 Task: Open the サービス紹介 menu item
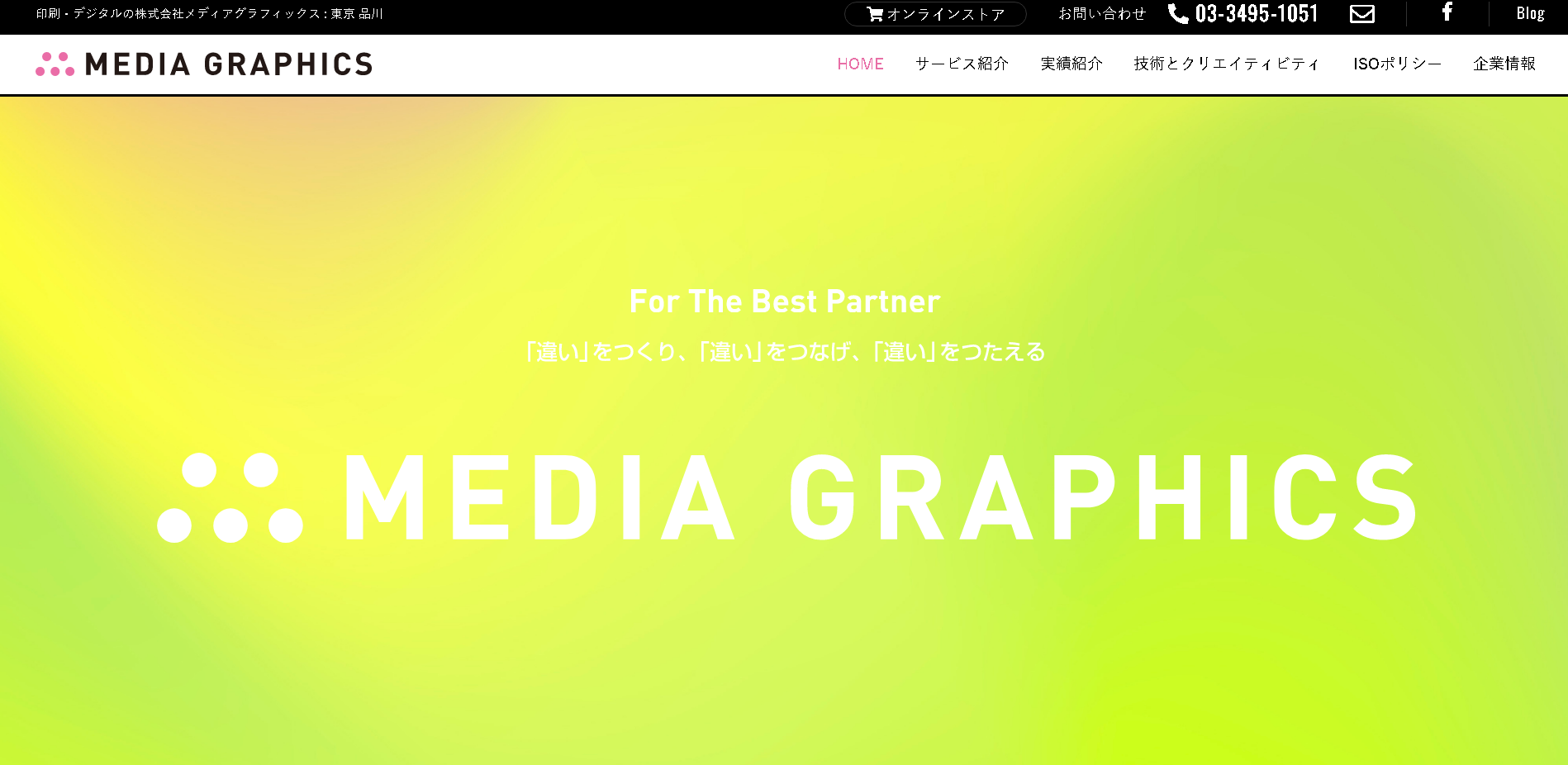coord(962,64)
